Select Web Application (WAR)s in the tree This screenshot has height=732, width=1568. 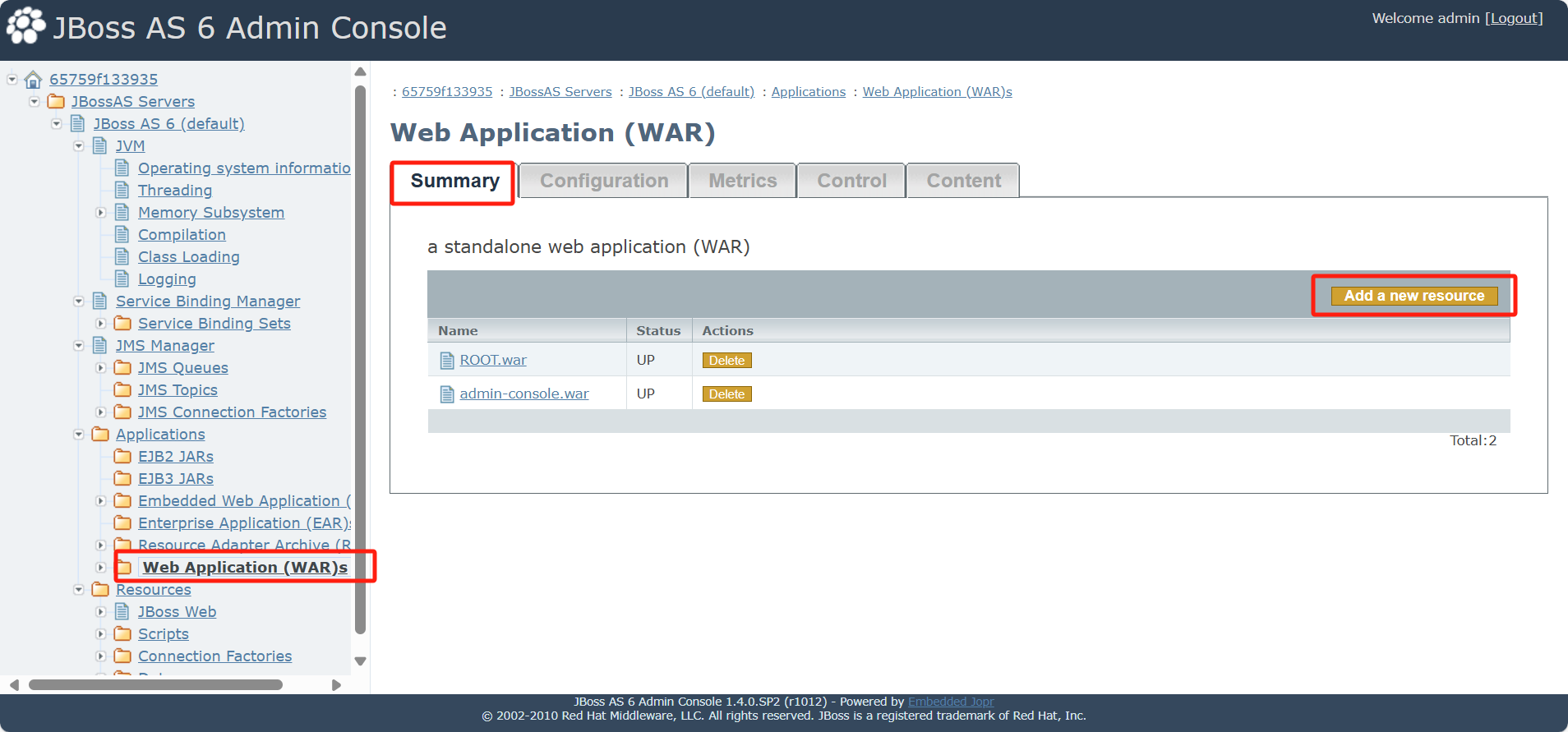tap(245, 568)
